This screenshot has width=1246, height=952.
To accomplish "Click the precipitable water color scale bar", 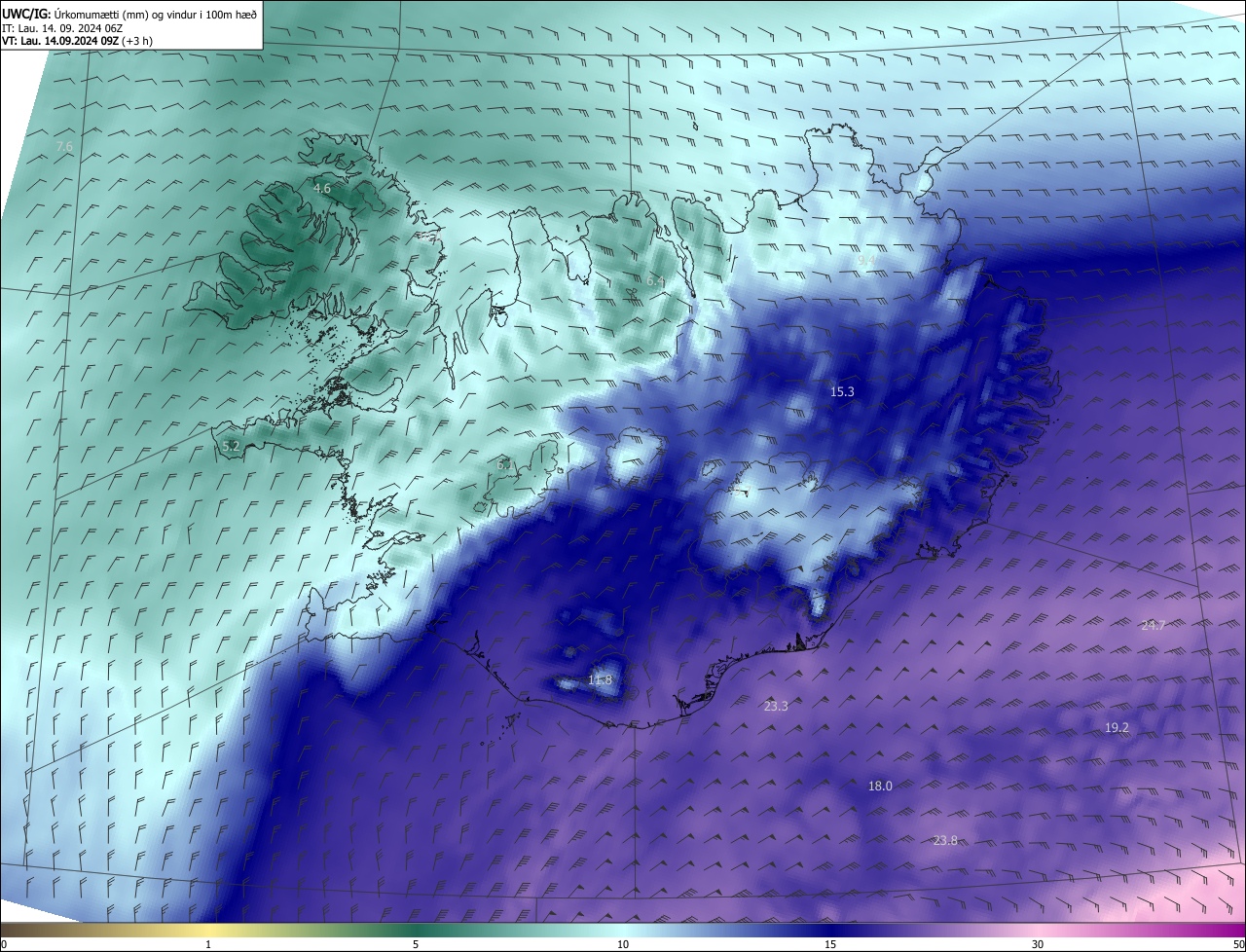I will click(623, 930).
